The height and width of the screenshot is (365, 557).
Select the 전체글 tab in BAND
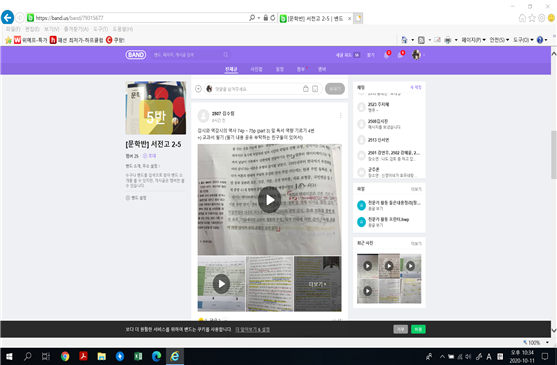click(231, 69)
